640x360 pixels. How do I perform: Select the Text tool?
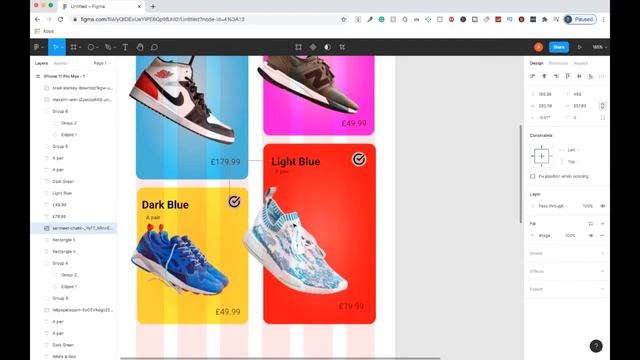tap(125, 47)
